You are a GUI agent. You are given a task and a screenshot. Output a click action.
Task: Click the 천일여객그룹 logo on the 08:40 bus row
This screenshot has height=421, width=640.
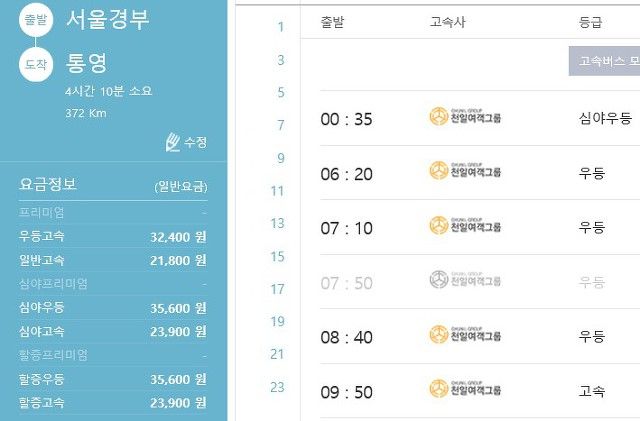(x=465, y=334)
